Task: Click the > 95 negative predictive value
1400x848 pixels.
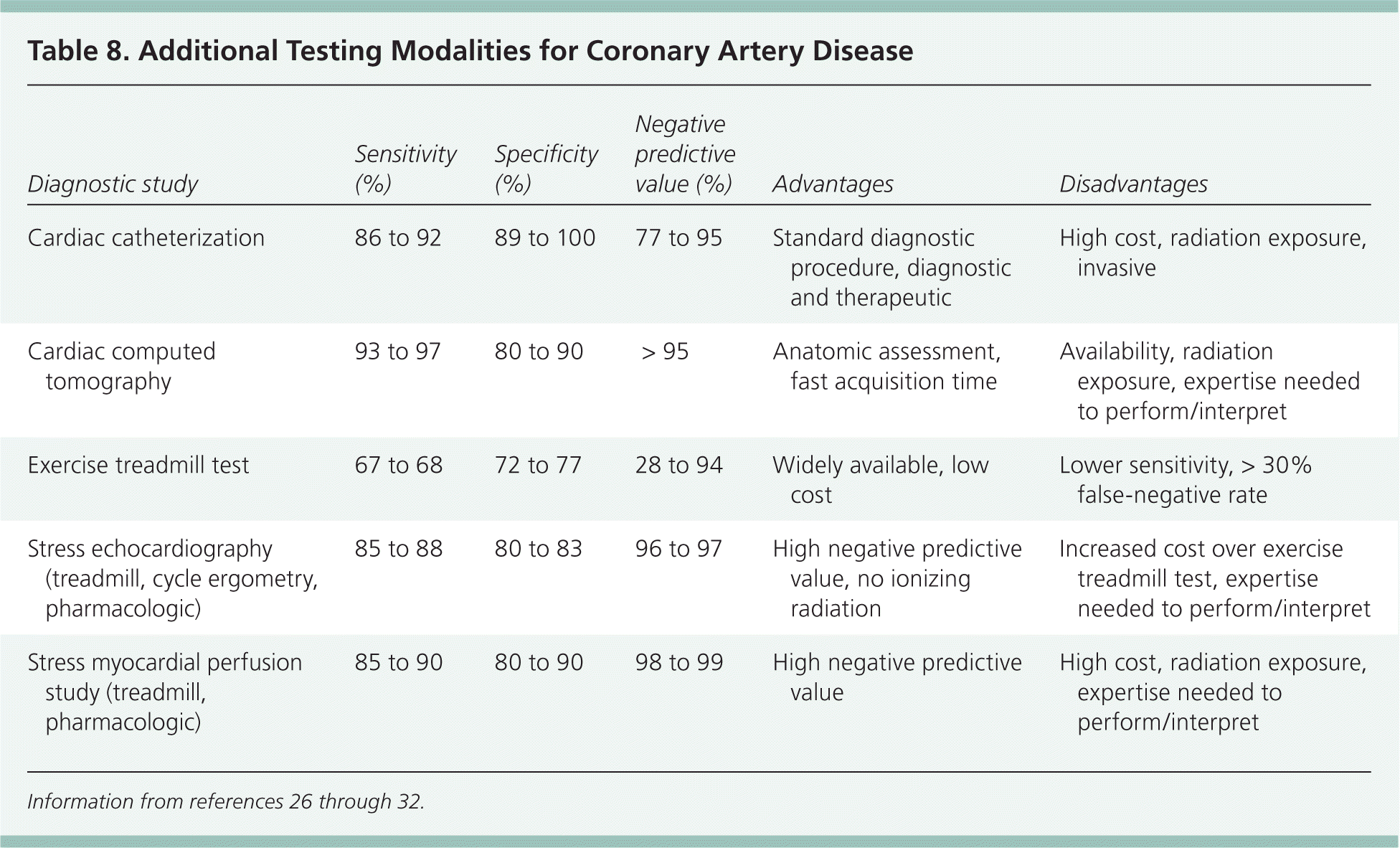Action: [x=664, y=352]
